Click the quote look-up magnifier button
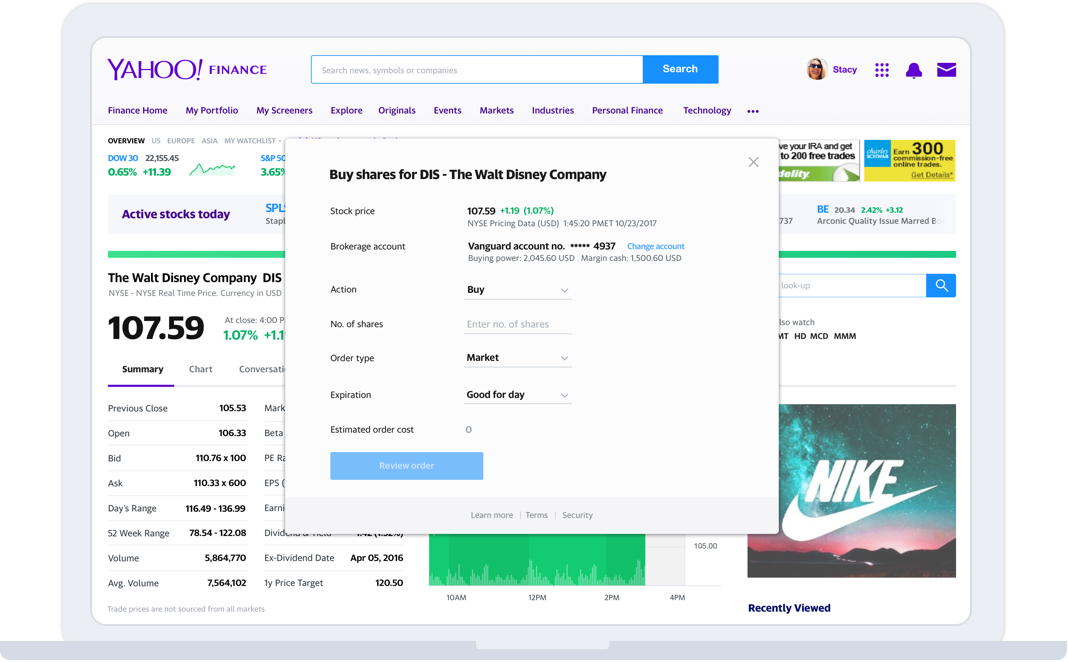 941,285
